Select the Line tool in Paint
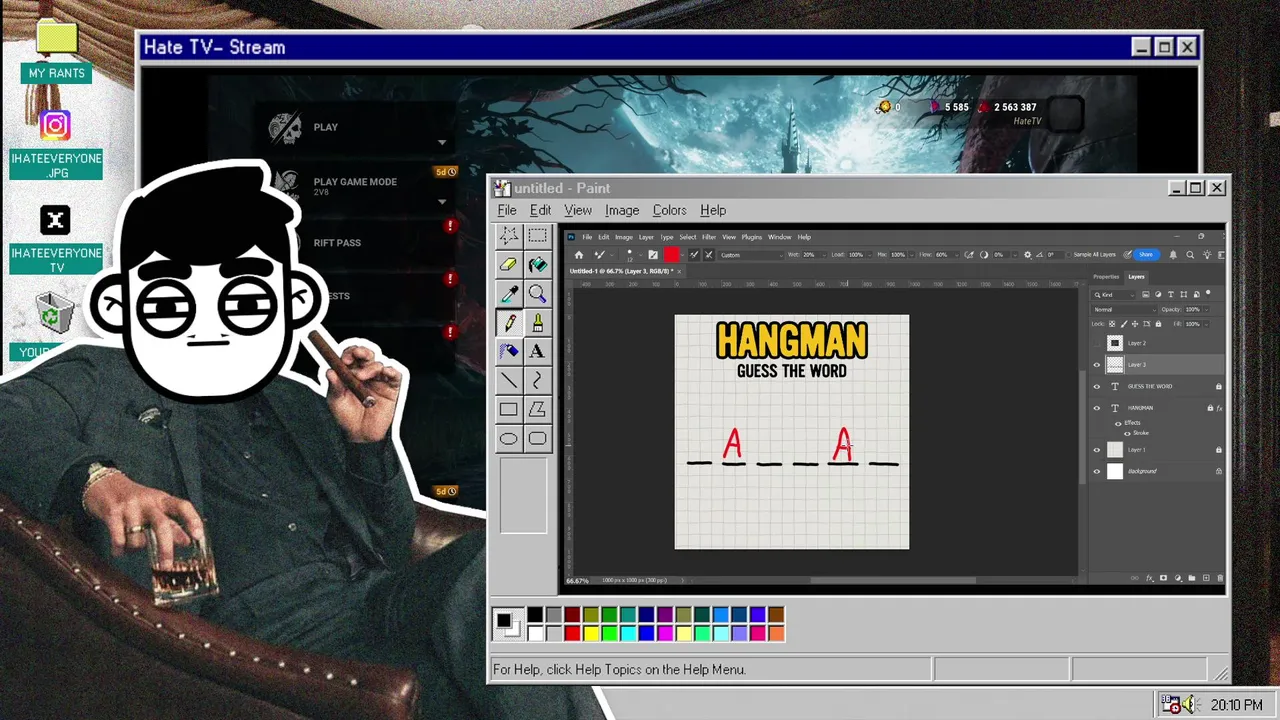The height and width of the screenshot is (720, 1280). pos(509,380)
